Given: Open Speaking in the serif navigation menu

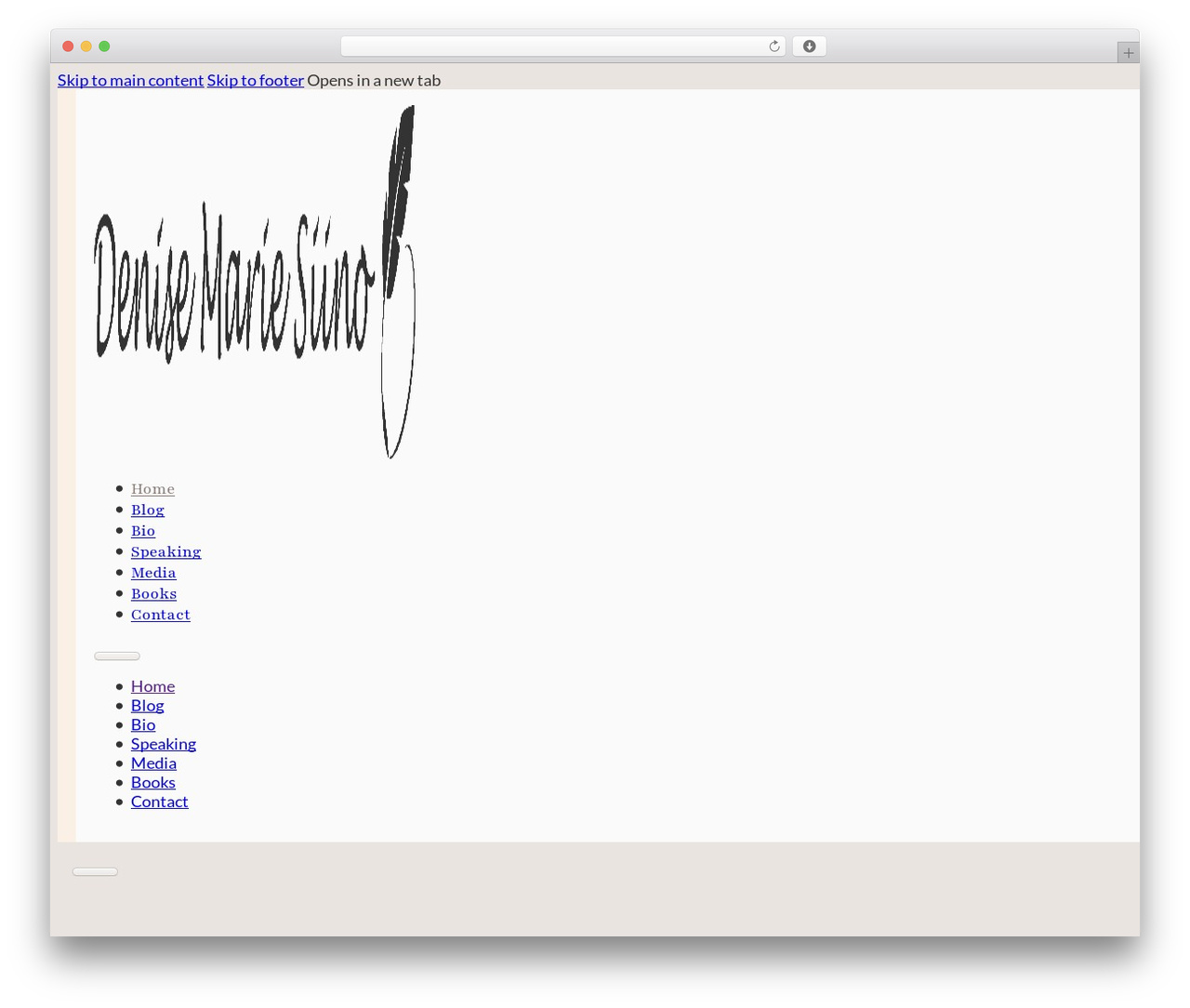Looking at the screenshot, I should tap(165, 552).
